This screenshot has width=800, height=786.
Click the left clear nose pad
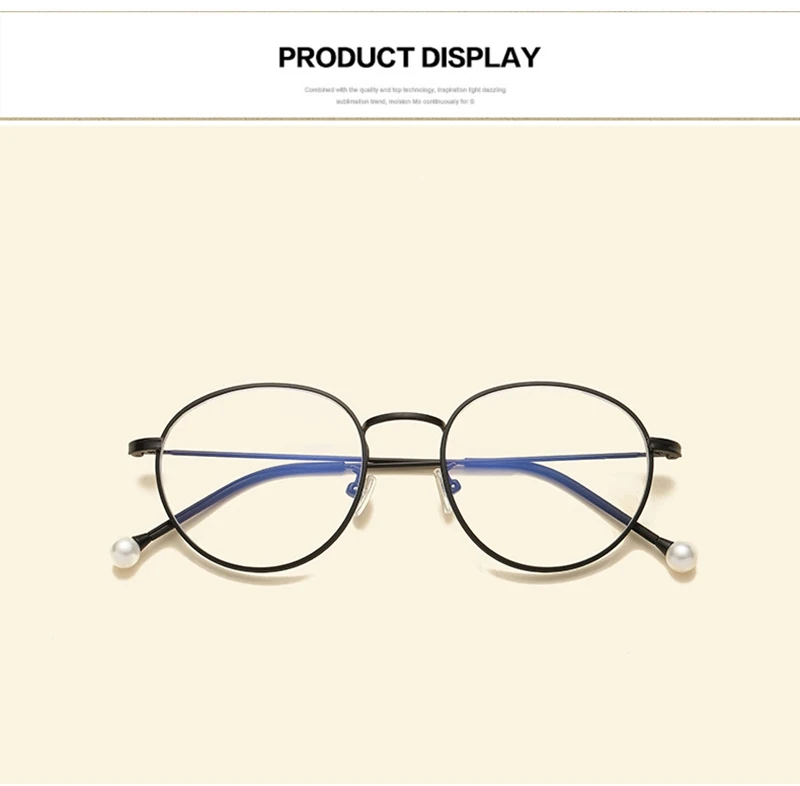365,494
